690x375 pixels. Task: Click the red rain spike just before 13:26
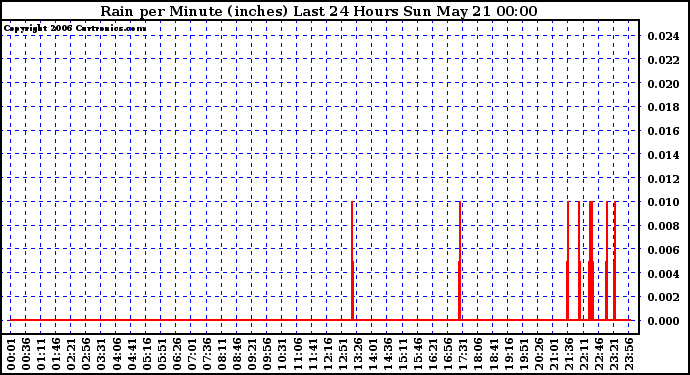(352, 261)
